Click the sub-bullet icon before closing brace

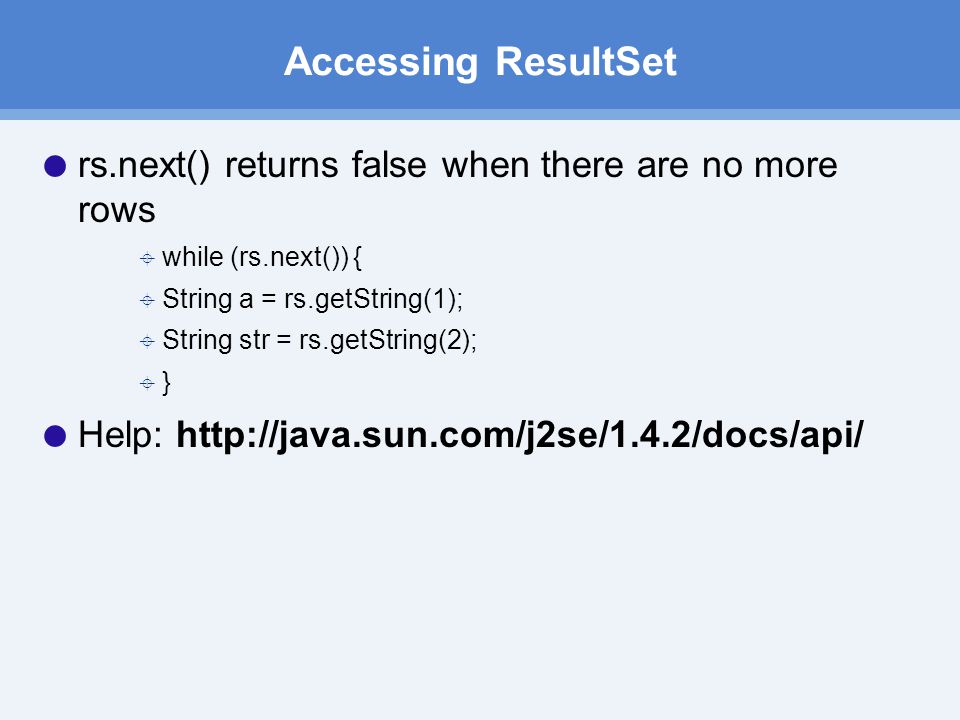pos(147,383)
